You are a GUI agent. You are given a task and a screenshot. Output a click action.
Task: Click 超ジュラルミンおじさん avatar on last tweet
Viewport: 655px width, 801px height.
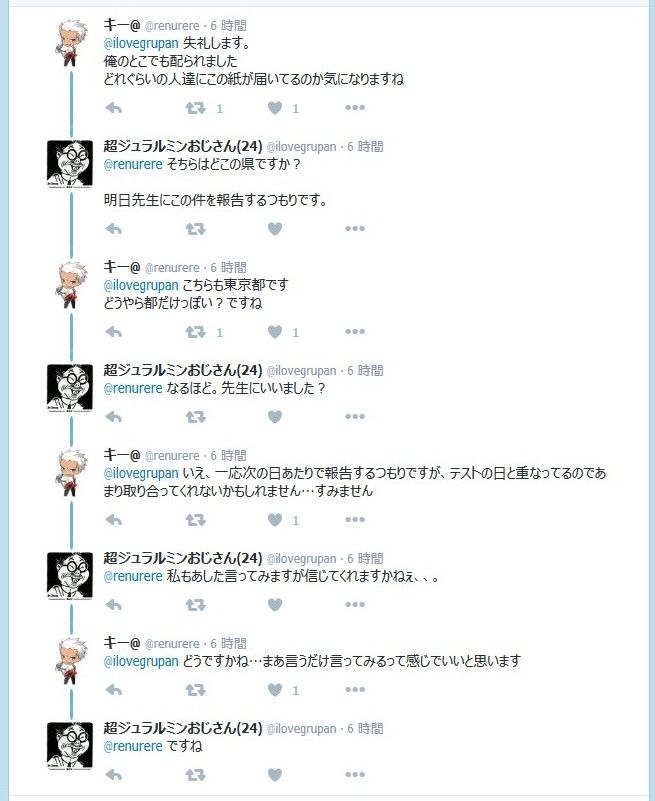[70, 745]
